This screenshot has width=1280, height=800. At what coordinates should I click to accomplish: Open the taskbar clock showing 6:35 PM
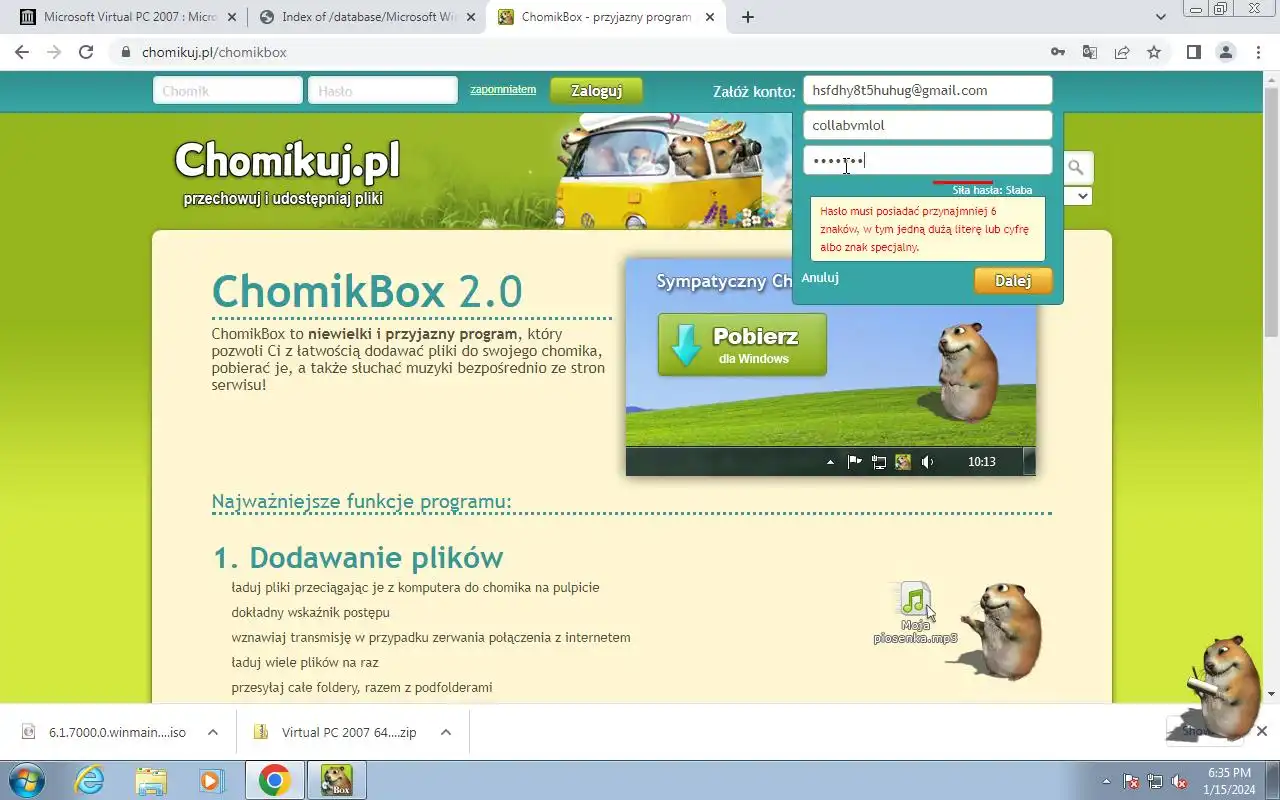click(x=1230, y=781)
